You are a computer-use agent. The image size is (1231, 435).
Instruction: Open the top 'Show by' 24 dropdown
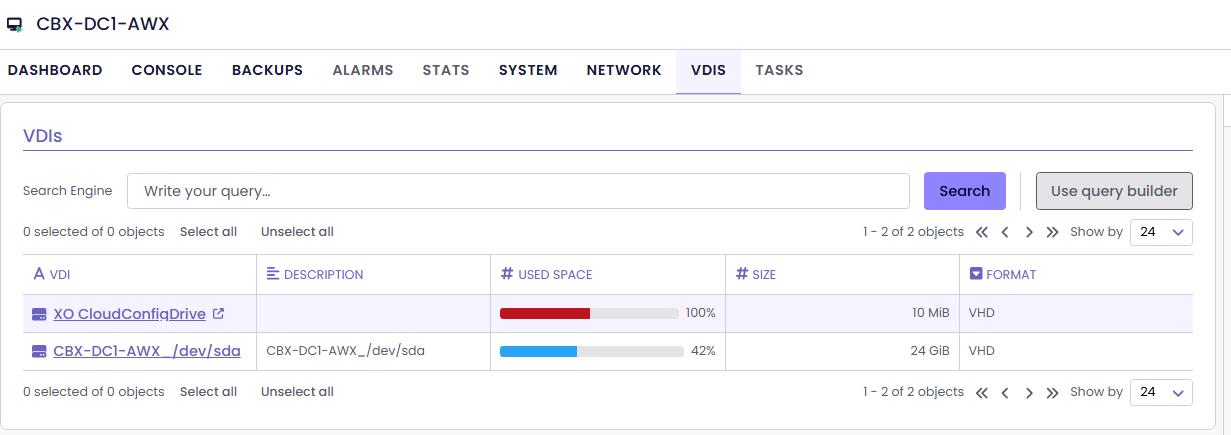tap(1160, 232)
